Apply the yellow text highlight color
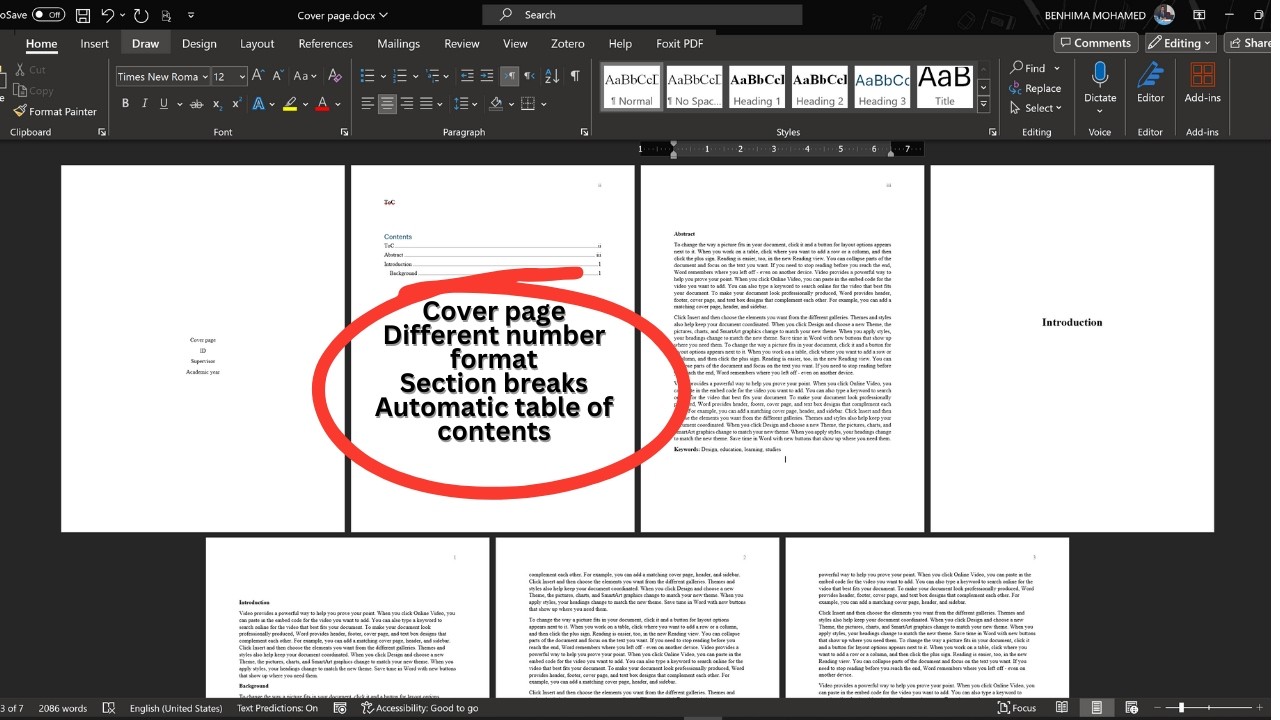Screen dimensions: 1280x720 (x=290, y=103)
